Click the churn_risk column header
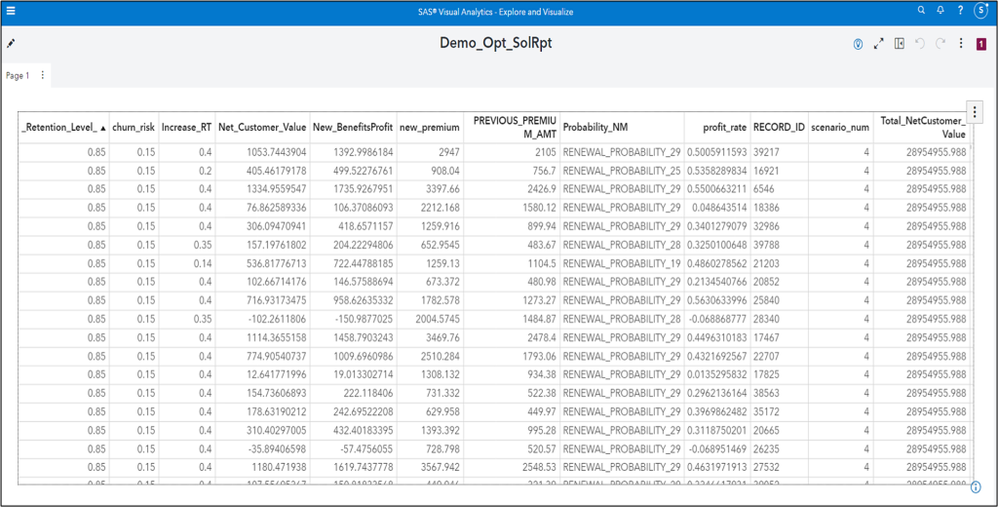The height and width of the screenshot is (507, 998). coord(133,127)
